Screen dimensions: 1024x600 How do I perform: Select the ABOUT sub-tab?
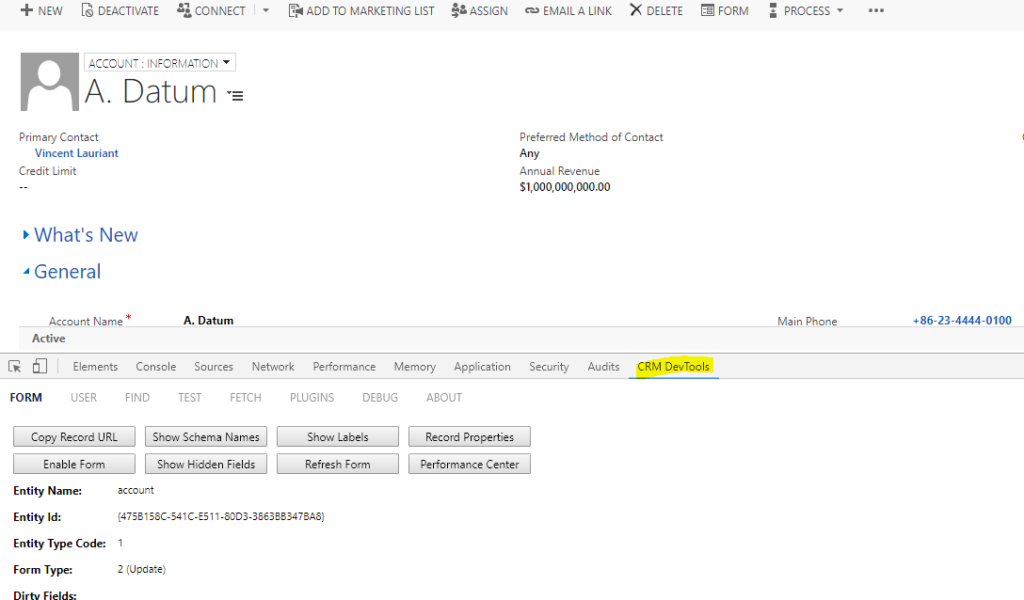click(444, 398)
